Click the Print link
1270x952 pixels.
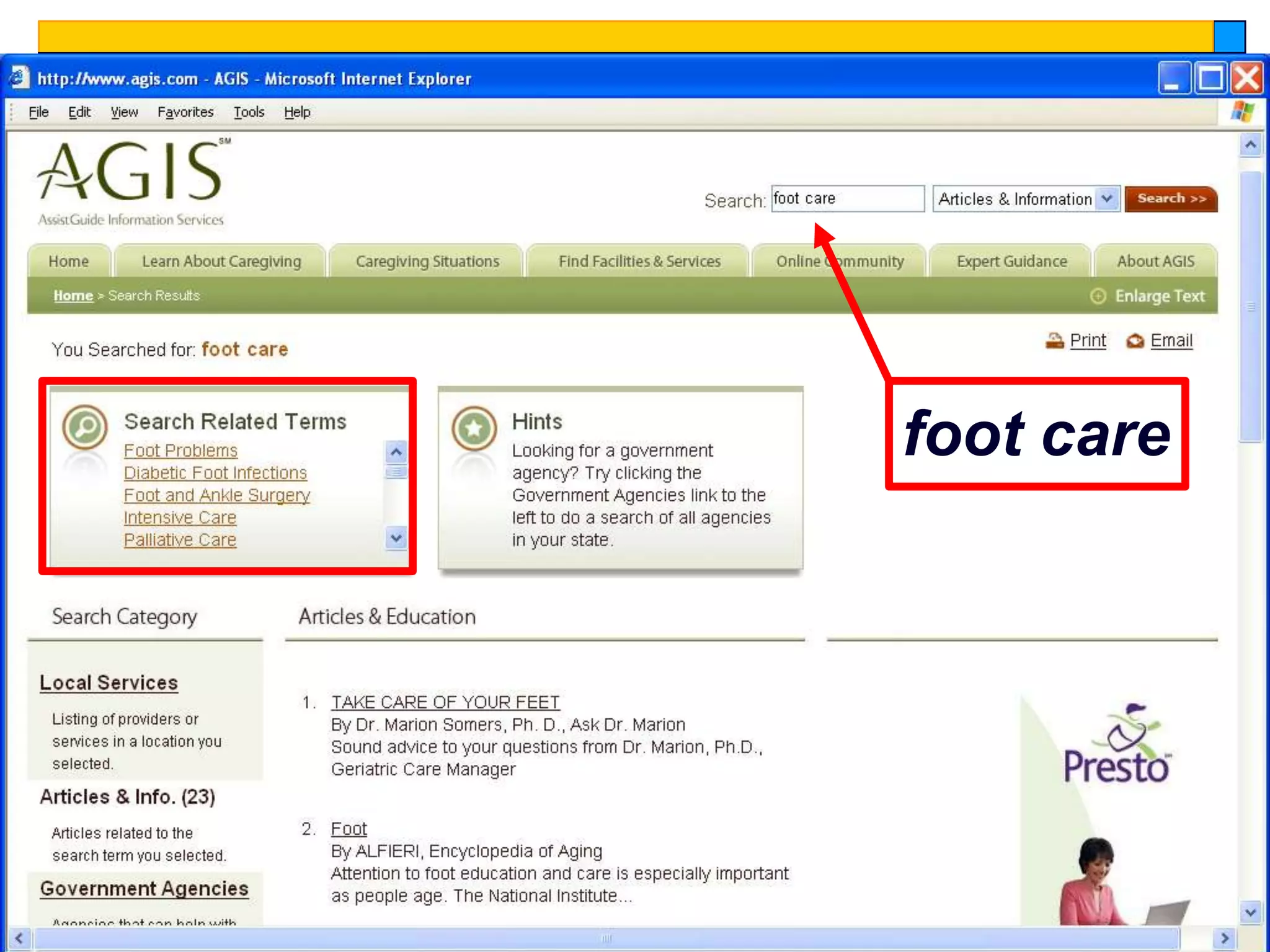pyautogui.click(x=1088, y=340)
